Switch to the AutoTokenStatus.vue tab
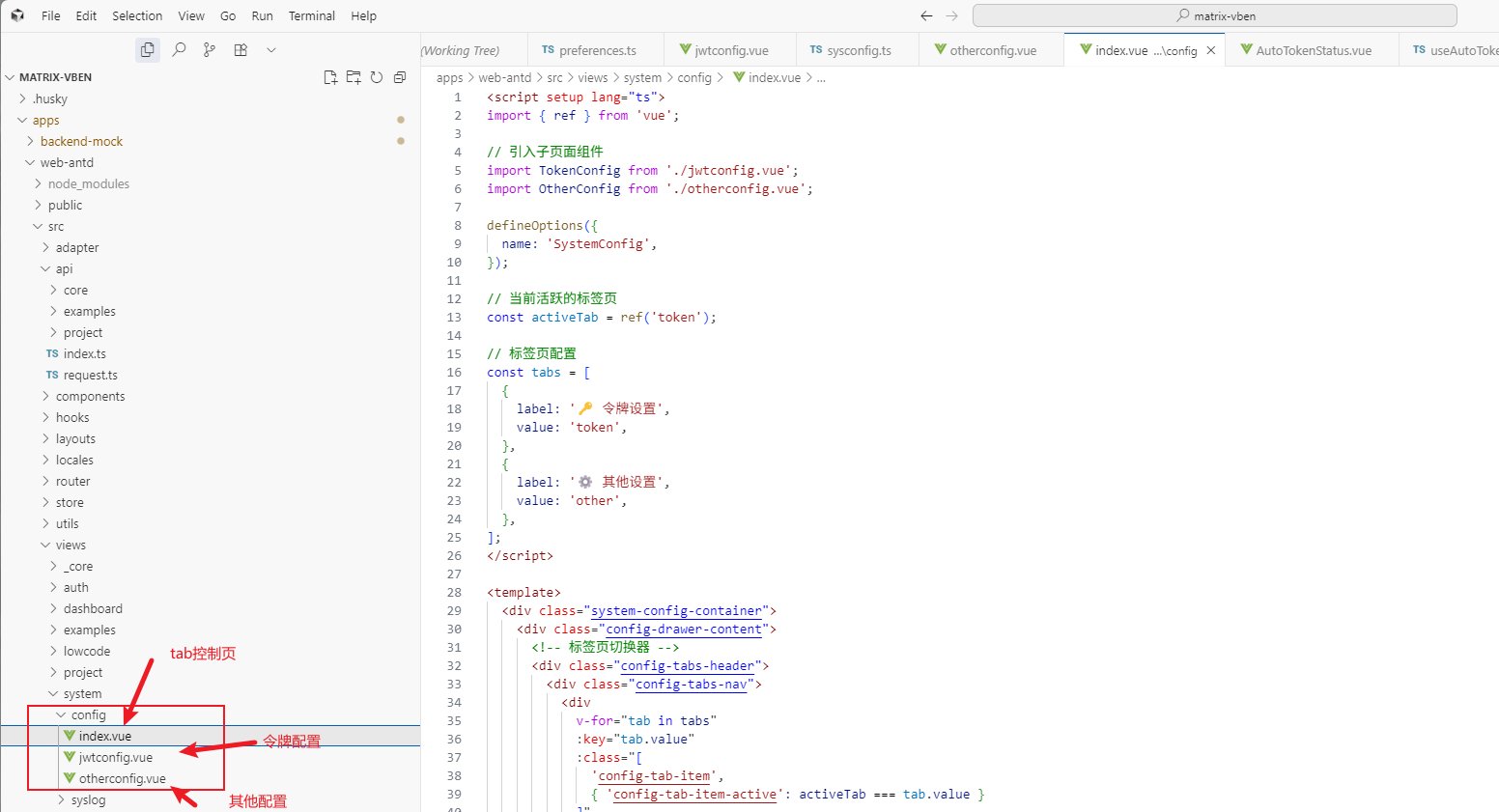The width and height of the screenshot is (1499, 812). click(x=1312, y=49)
